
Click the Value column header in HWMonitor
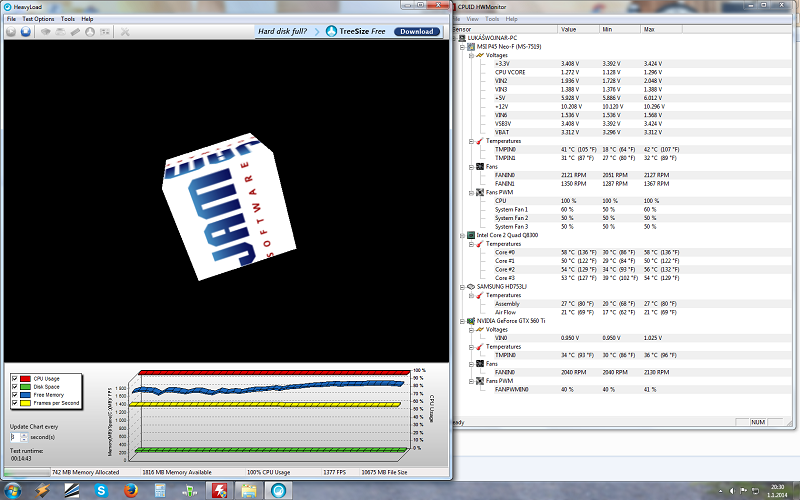pos(579,30)
